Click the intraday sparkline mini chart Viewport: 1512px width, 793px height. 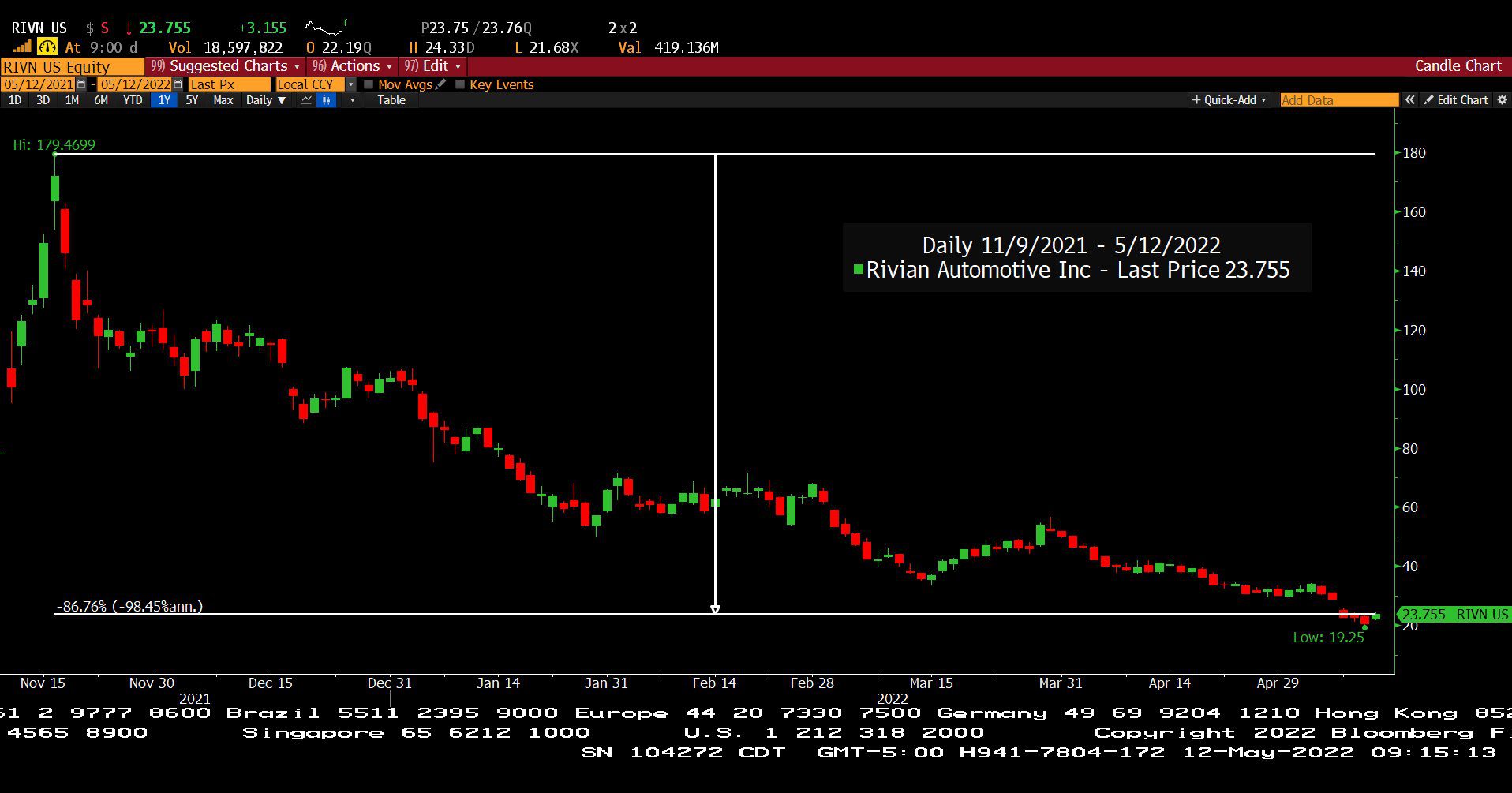[x=326, y=29]
